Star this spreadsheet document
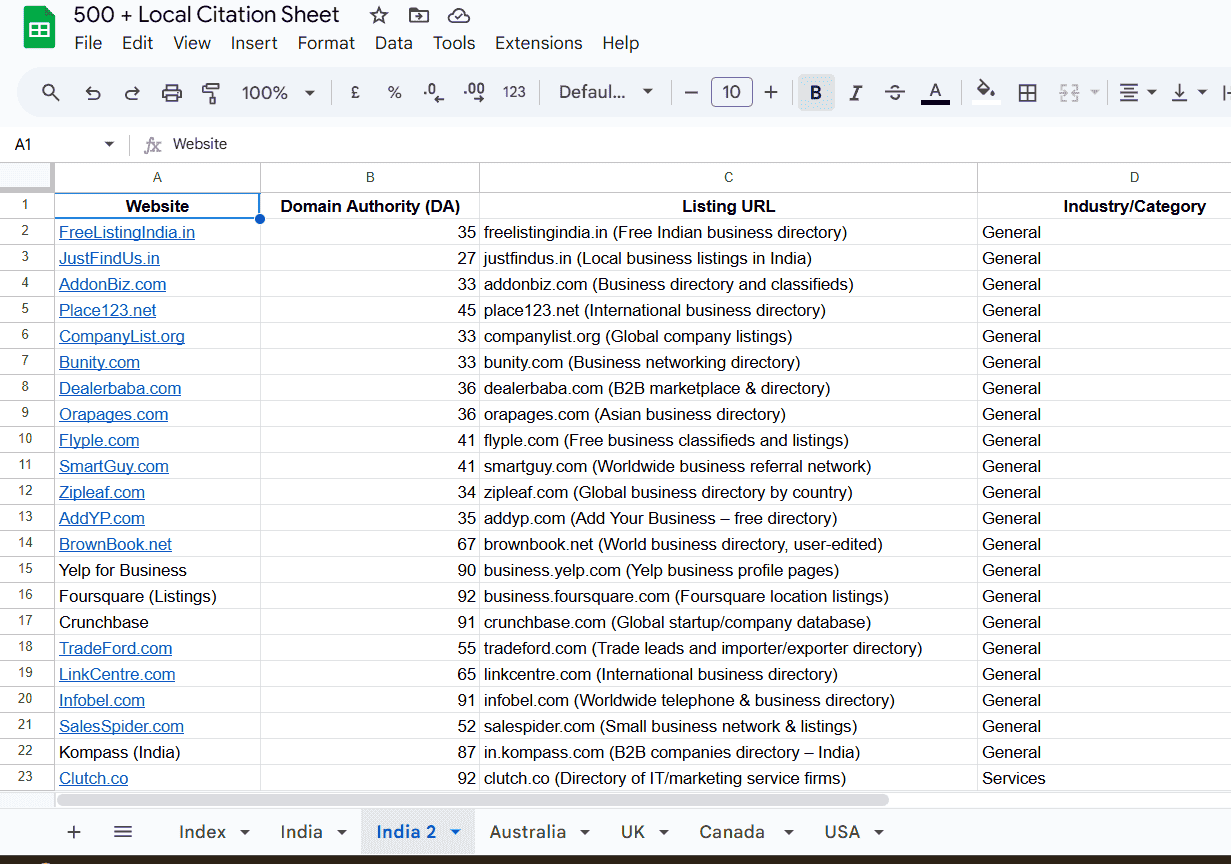Screen dimensions: 1231x864 pos(379,15)
